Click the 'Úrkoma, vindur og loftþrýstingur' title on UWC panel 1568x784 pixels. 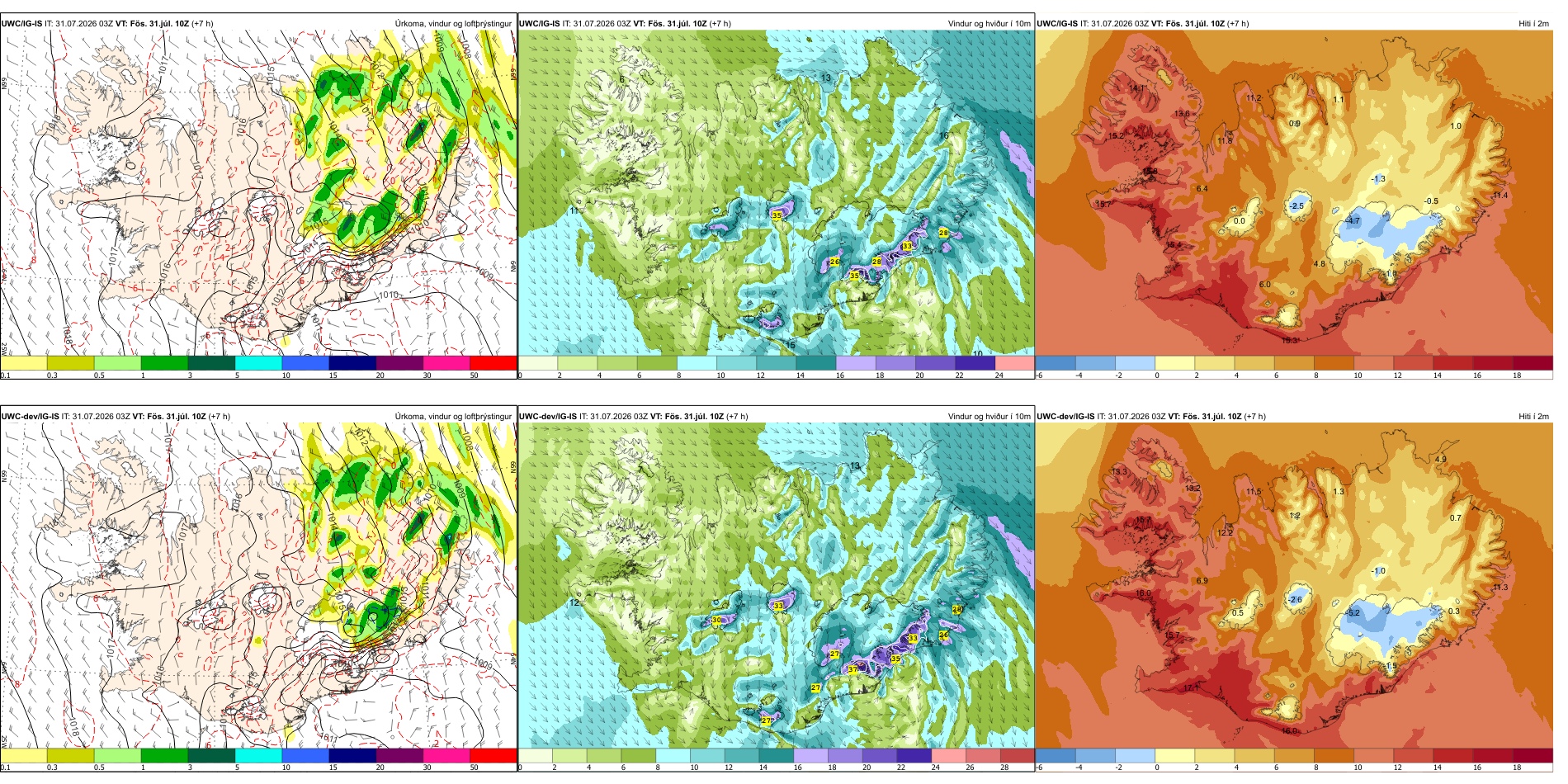(x=453, y=24)
